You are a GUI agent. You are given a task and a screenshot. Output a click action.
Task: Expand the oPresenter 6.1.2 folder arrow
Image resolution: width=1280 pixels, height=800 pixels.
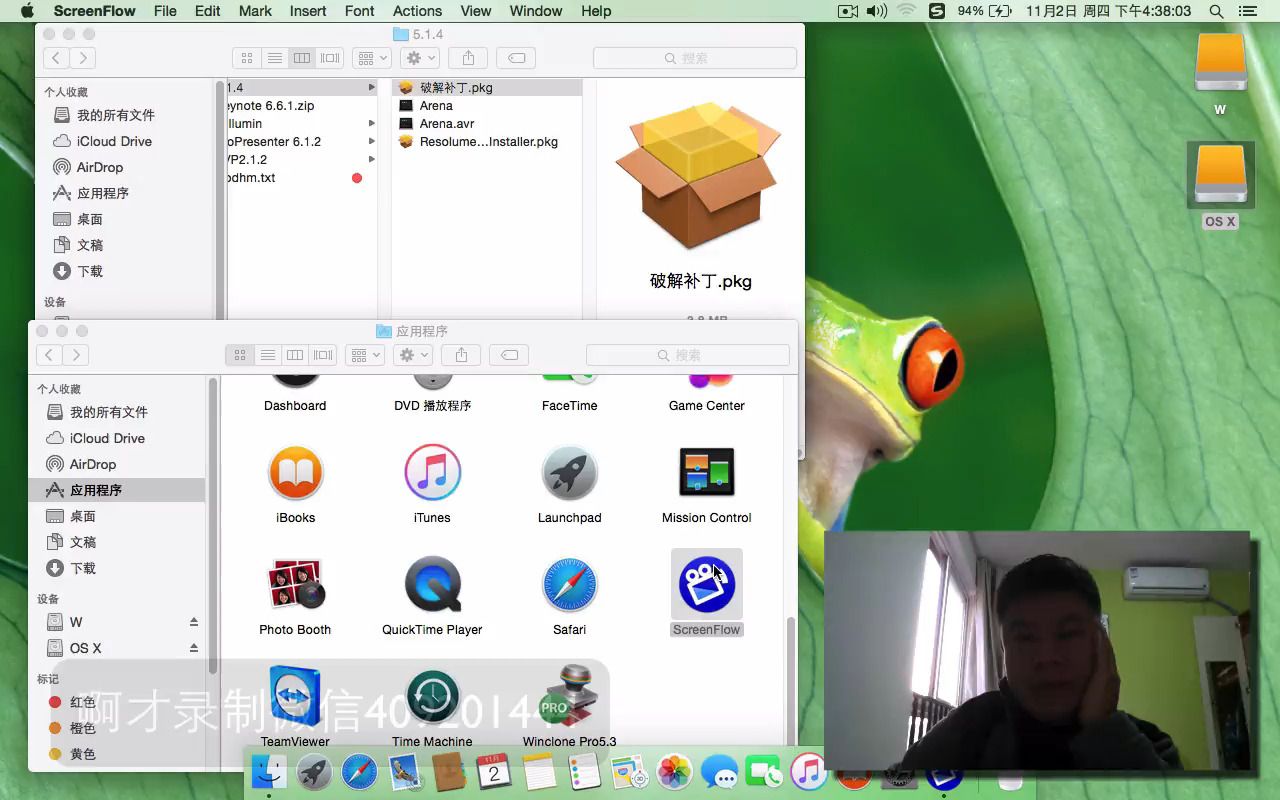pos(371,142)
